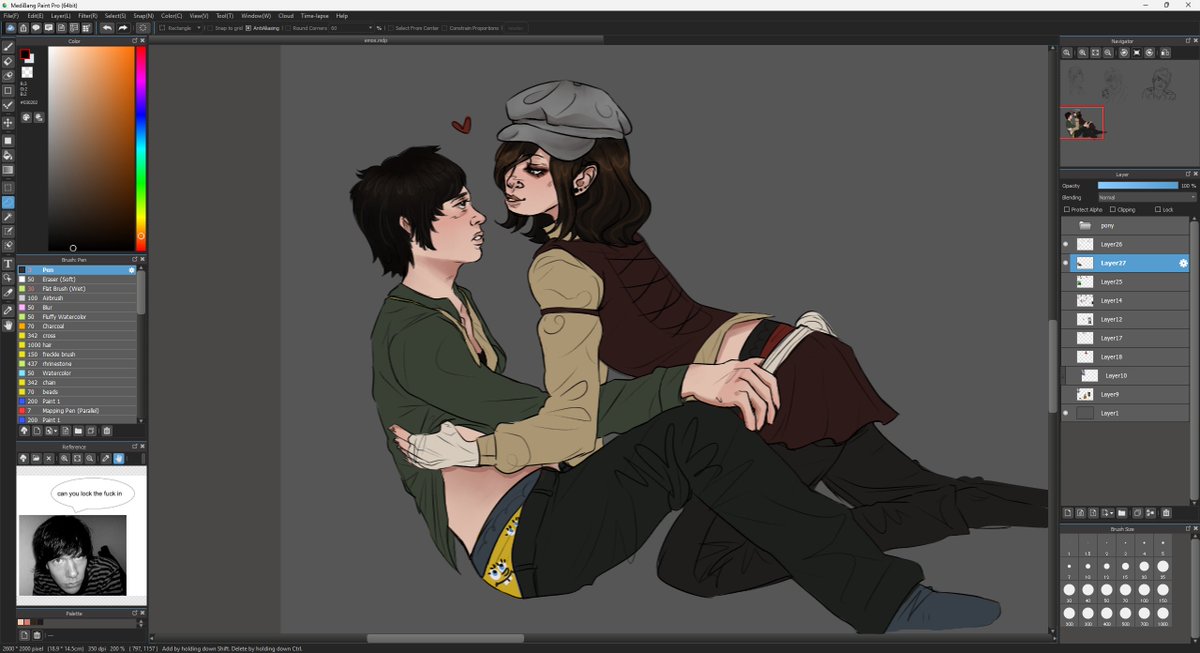Select the Eraser tool in left toolbar
Image resolution: width=1200 pixels, height=653 pixels.
[x=8, y=61]
